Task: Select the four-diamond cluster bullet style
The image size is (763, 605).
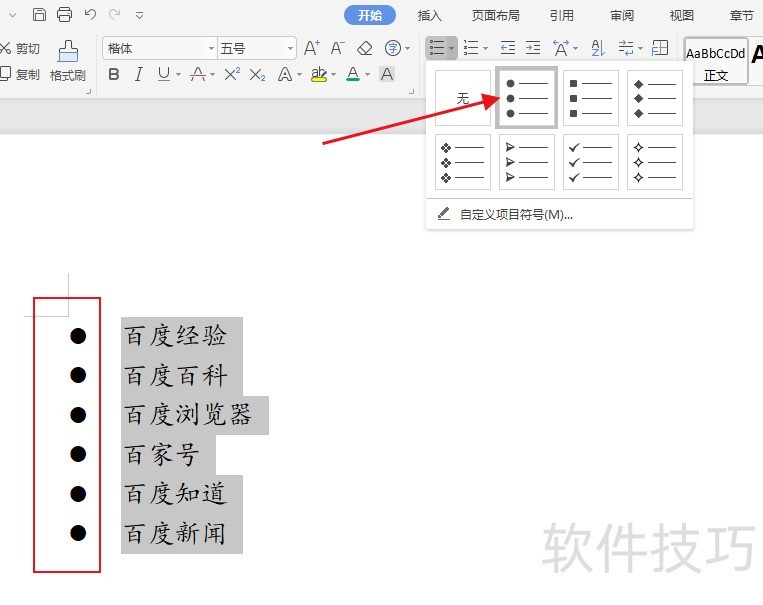Action: pos(463,162)
